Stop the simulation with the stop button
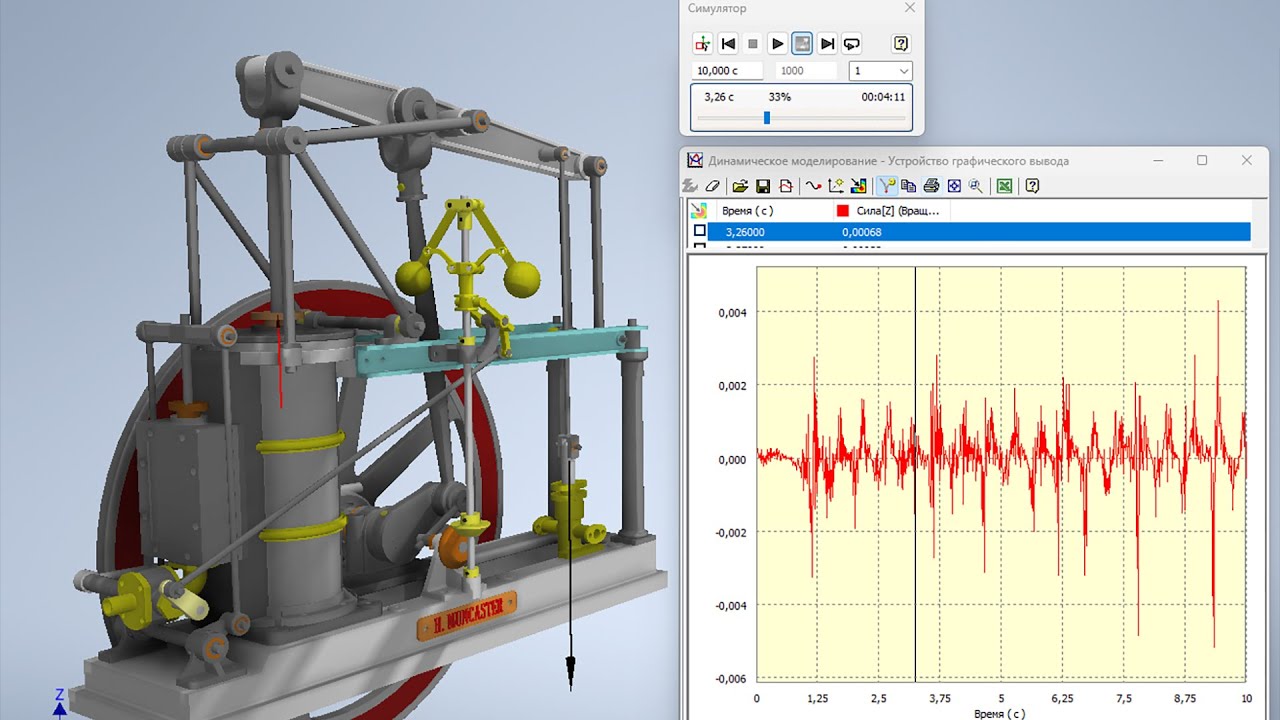Screen dimensions: 1280x720 tap(753, 44)
